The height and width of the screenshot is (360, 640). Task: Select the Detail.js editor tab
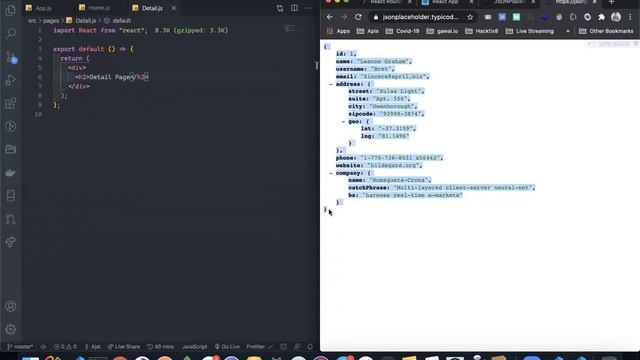[x=152, y=8]
